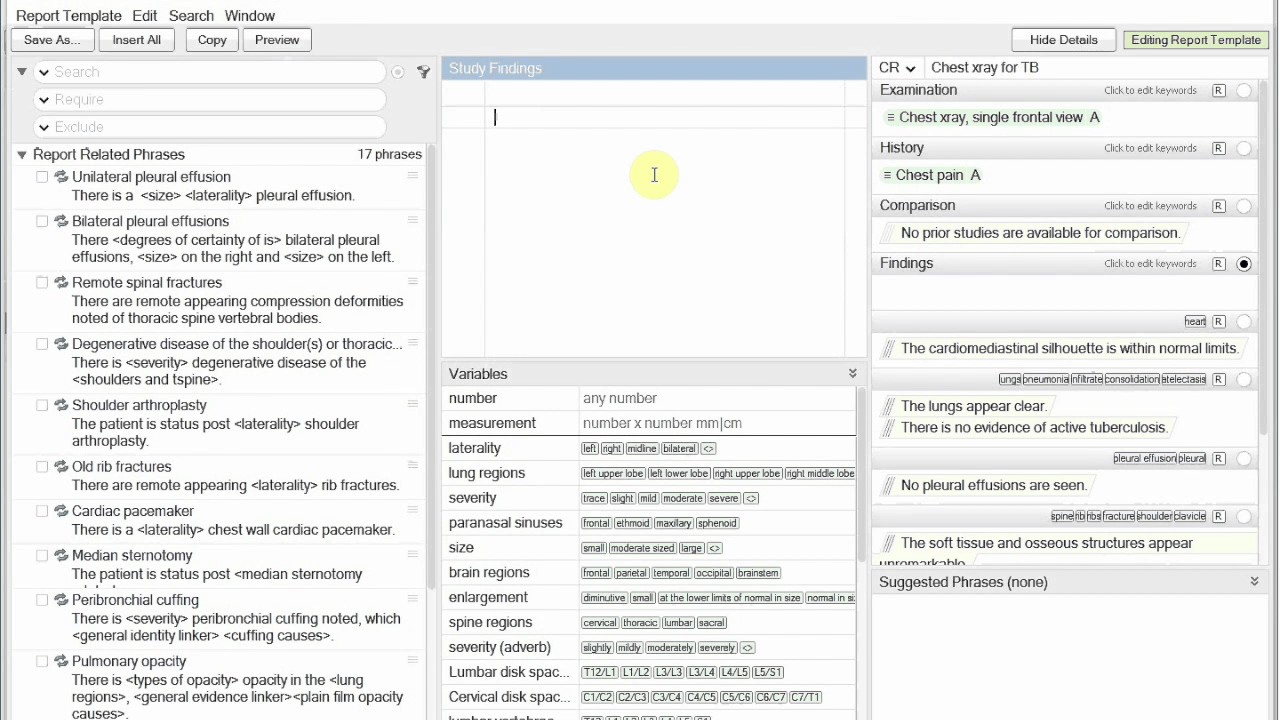Click the Variables list vertical scrollbar

tap(861, 475)
